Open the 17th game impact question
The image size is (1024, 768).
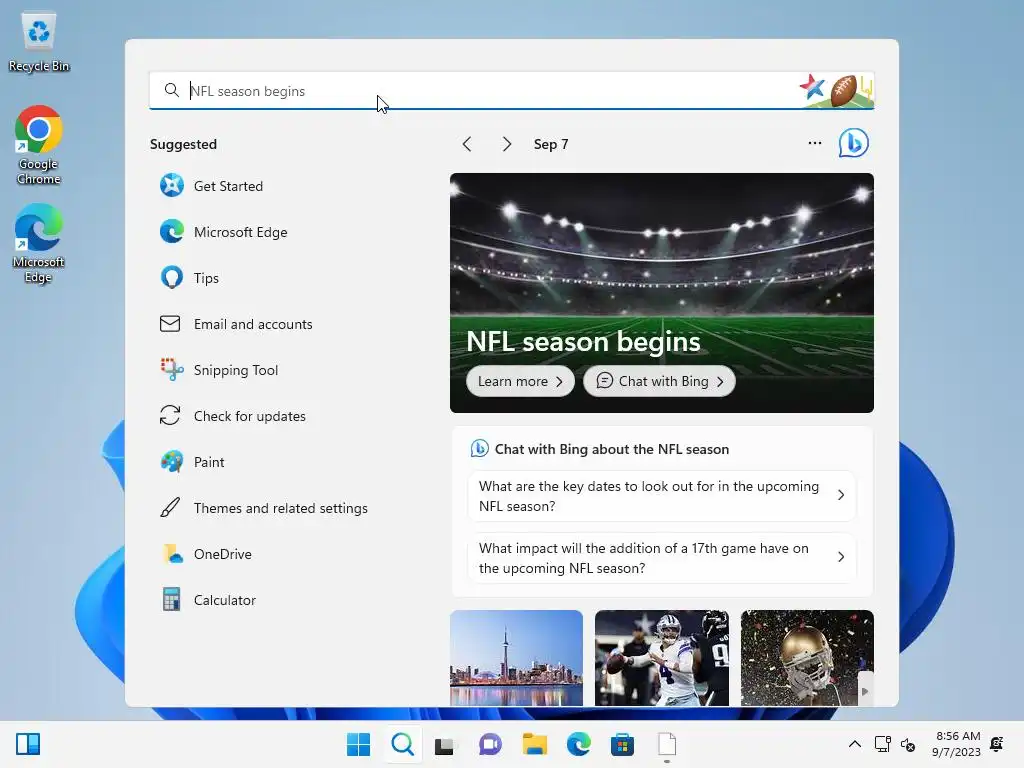pos(662,558)
